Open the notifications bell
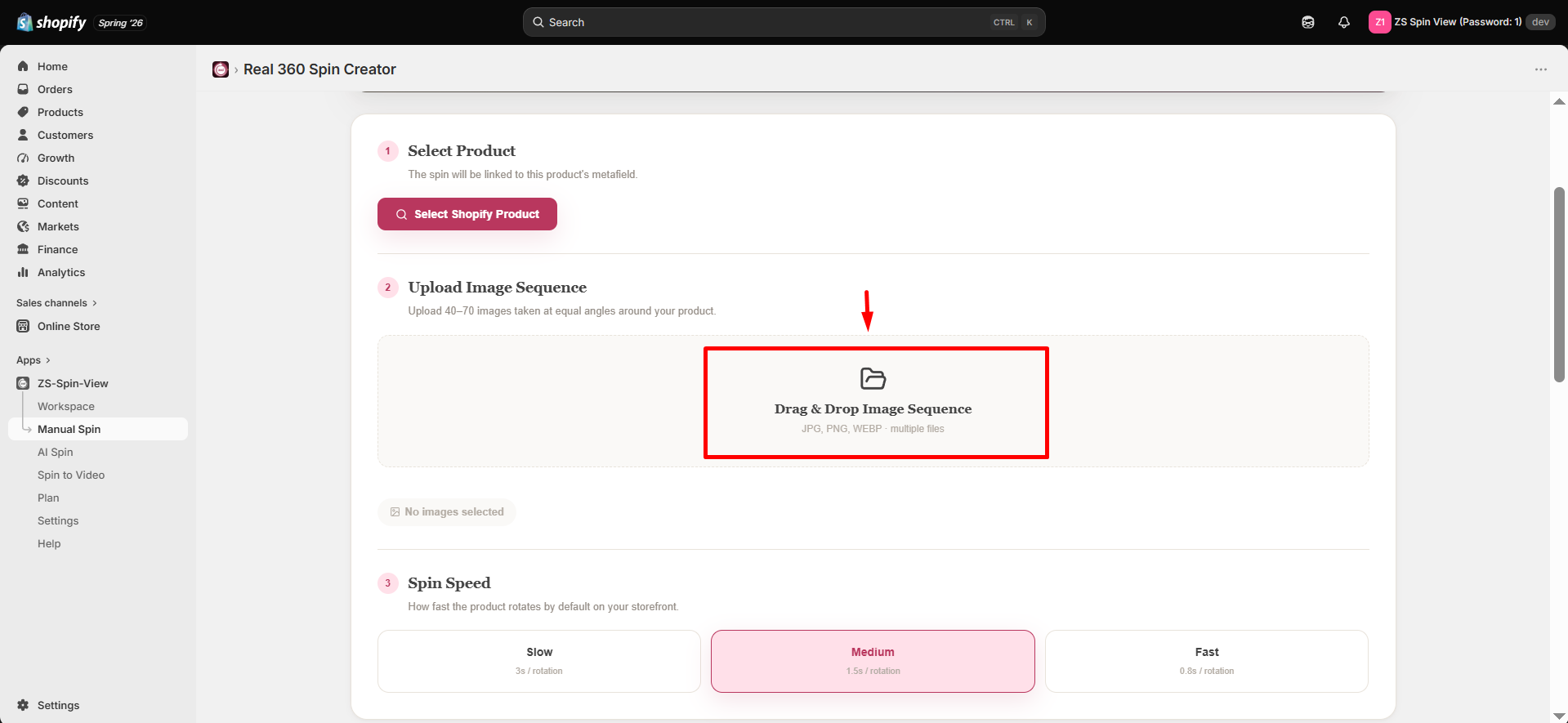 tap(1344, 22)
